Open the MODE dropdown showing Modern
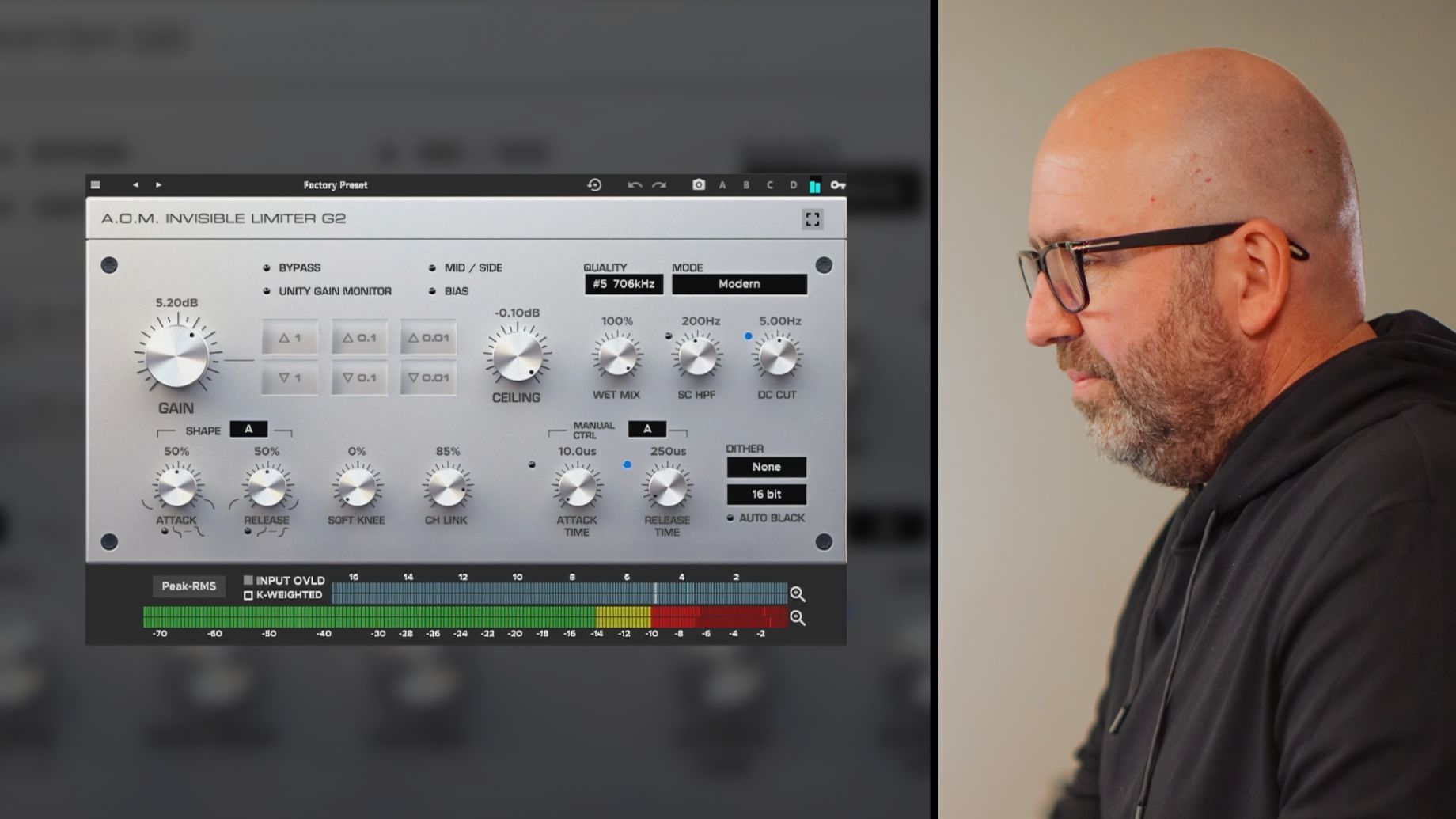Viewport: 1456px width, 819px height. coord(739,284)
